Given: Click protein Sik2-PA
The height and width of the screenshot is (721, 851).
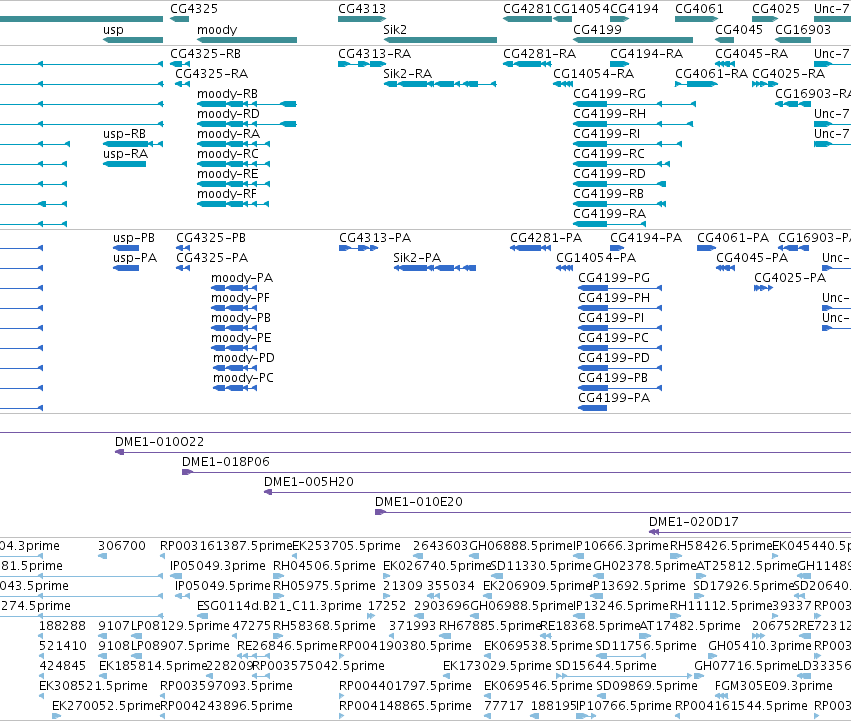Looking at the screenshot, I should pyautogui.click(x=417, y=258).
